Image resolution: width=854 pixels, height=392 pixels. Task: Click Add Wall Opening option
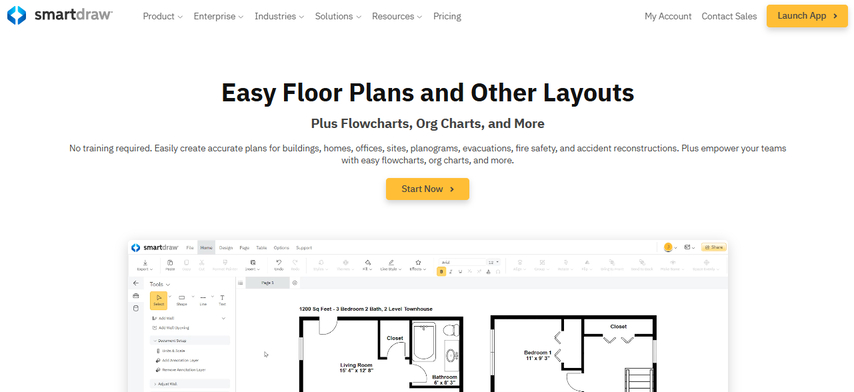click(x=171, y=328)
